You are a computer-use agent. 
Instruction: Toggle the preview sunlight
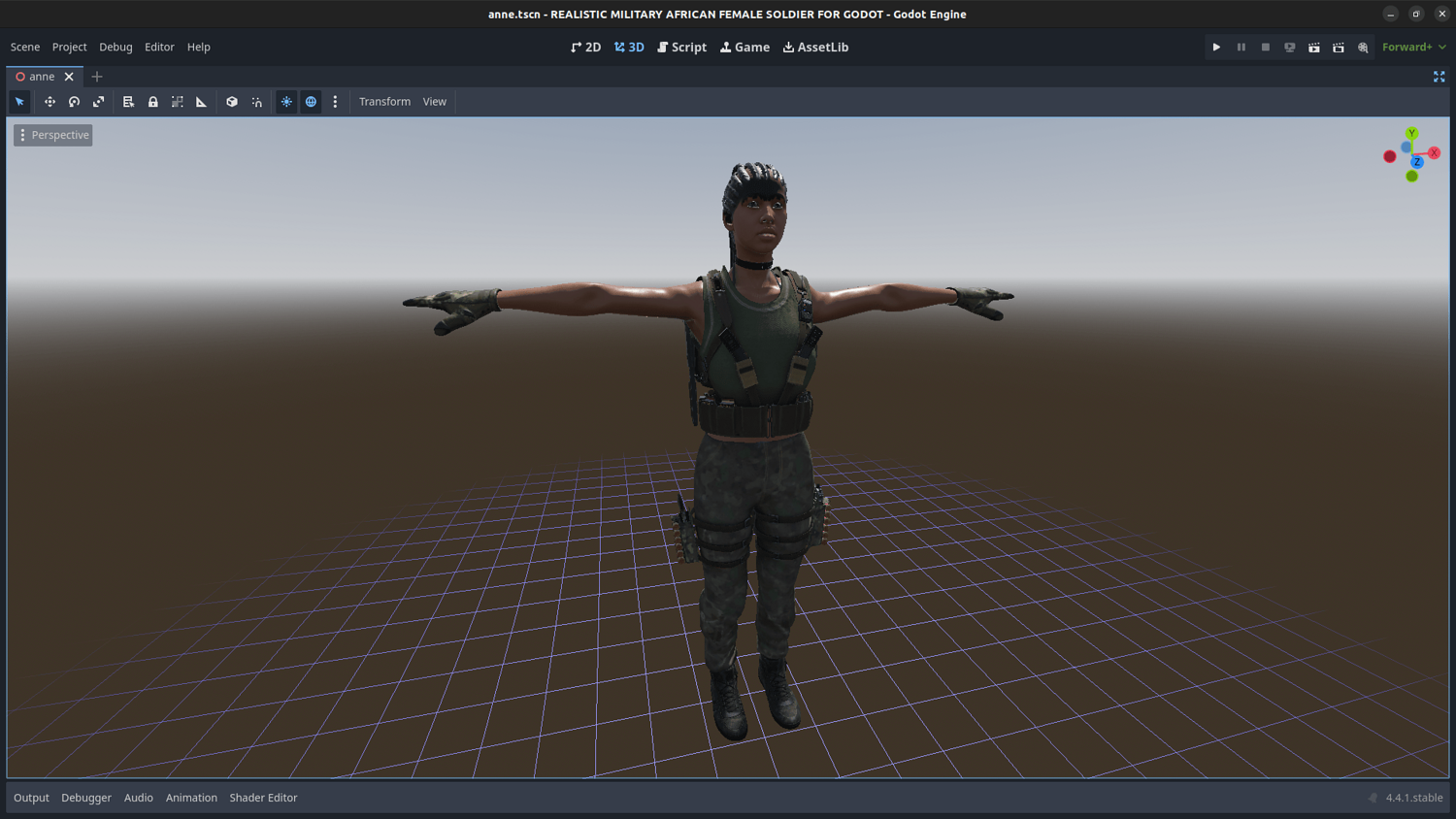(286, 102)
